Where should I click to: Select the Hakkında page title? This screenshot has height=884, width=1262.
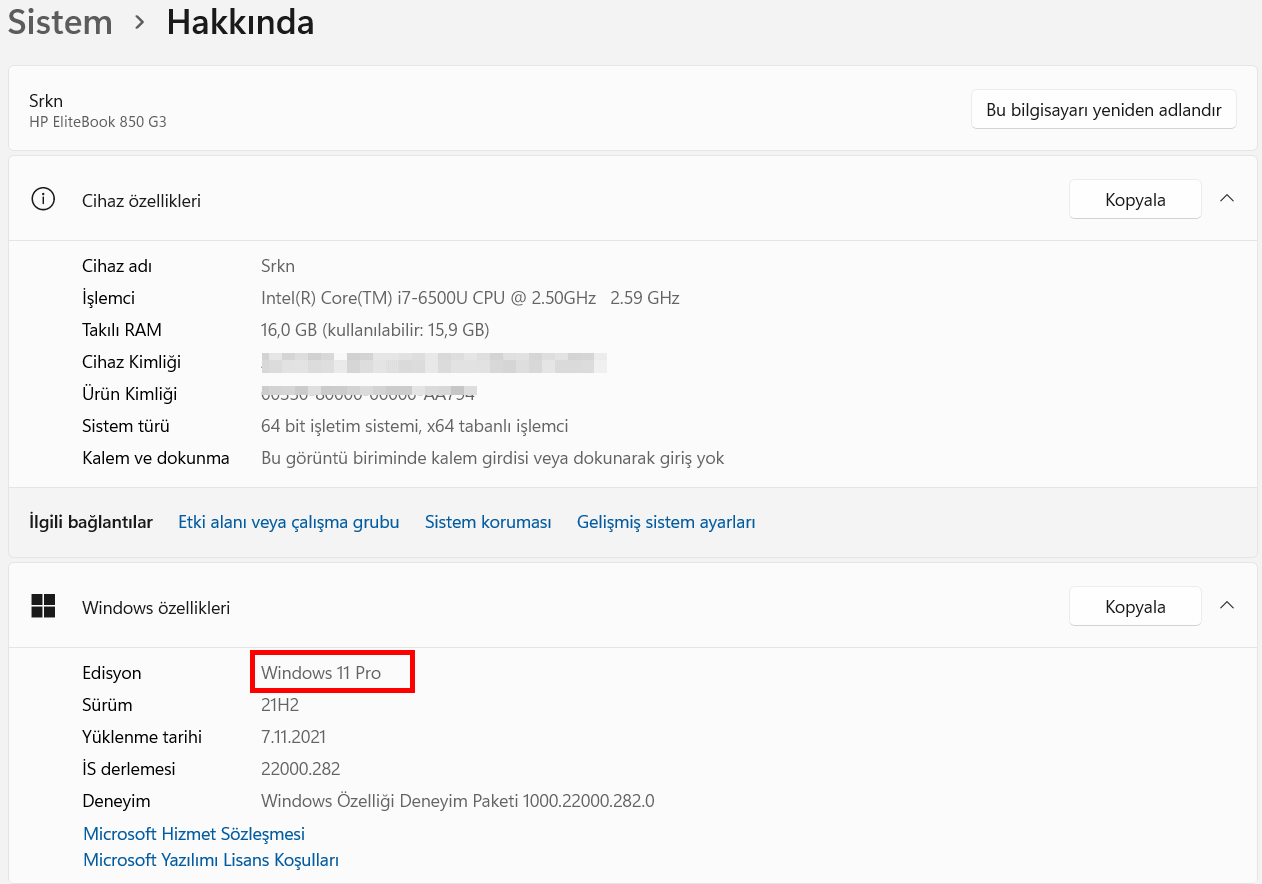pyautogui.click(x=240, y=22)
